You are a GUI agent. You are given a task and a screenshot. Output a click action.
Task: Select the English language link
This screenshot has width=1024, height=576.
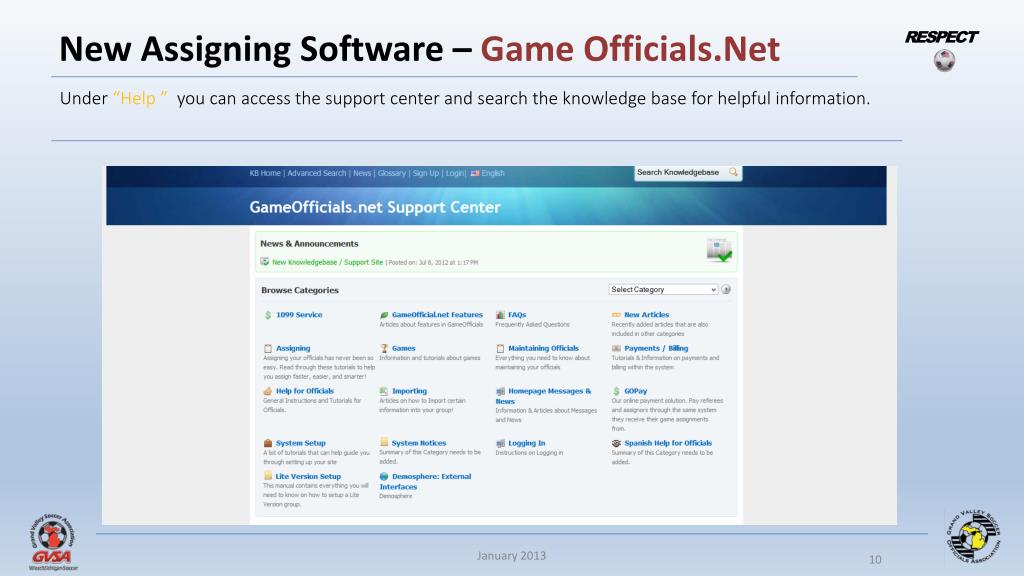tap(493, 173)
